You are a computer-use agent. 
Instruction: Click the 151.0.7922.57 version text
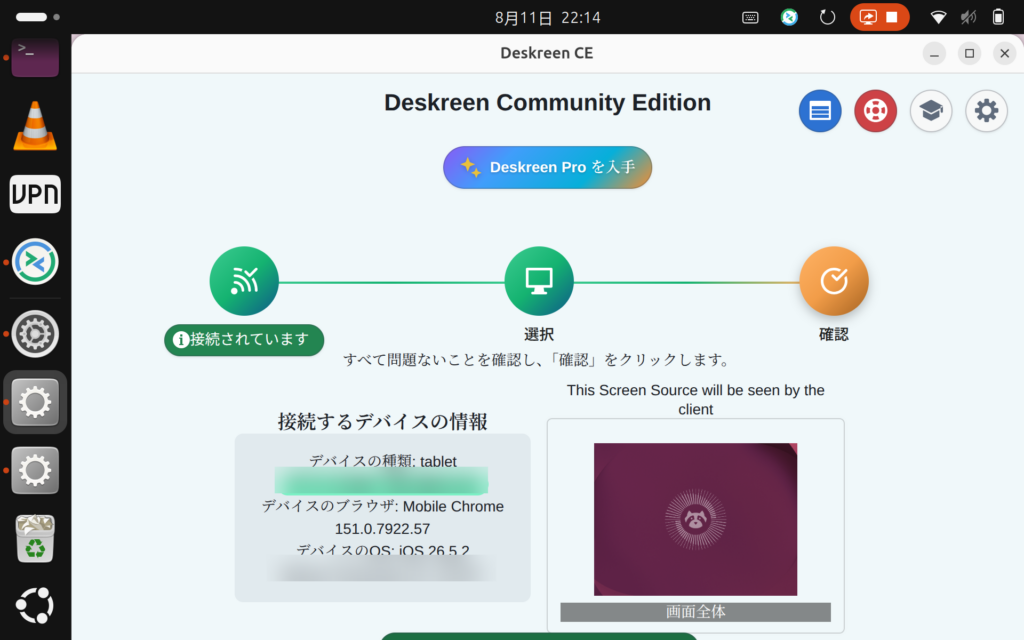383,528
